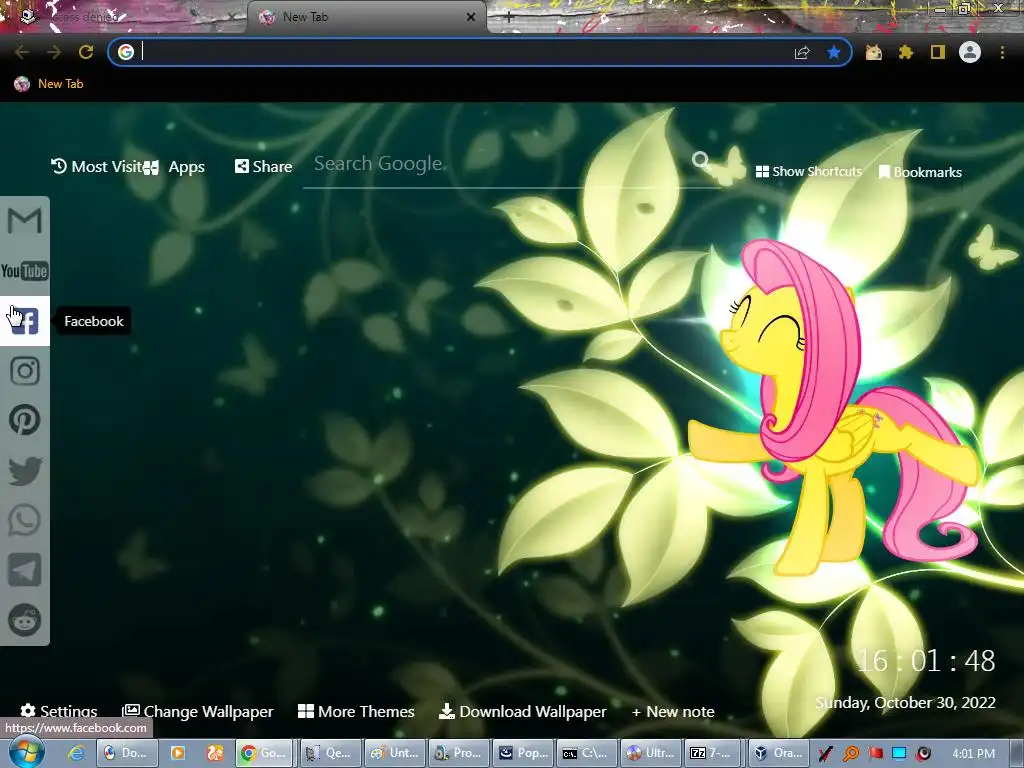Focus the Search Google field
The width and height of the screenshot is (1024, 768).
pyautogui.click(x=496, y=164)
